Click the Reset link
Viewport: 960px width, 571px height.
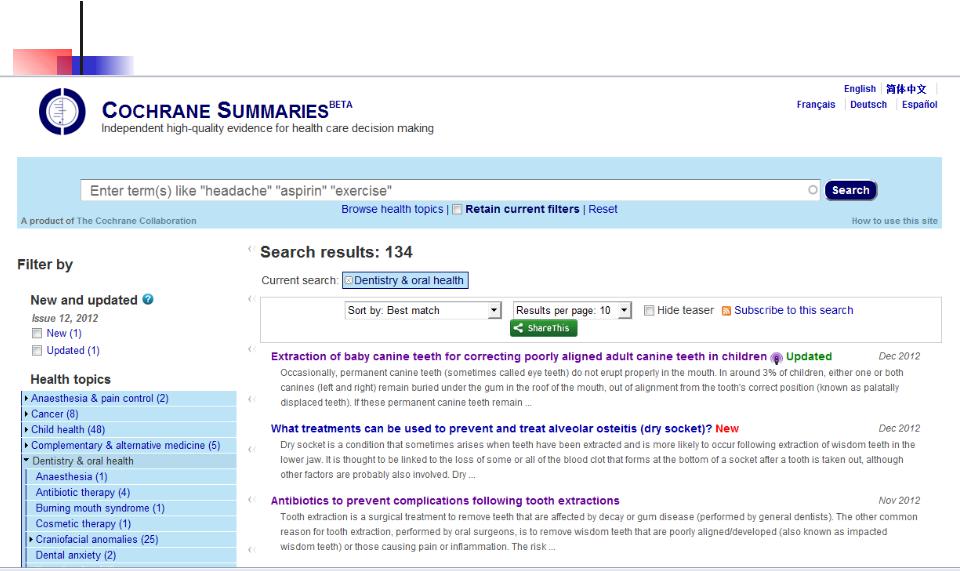603,209
